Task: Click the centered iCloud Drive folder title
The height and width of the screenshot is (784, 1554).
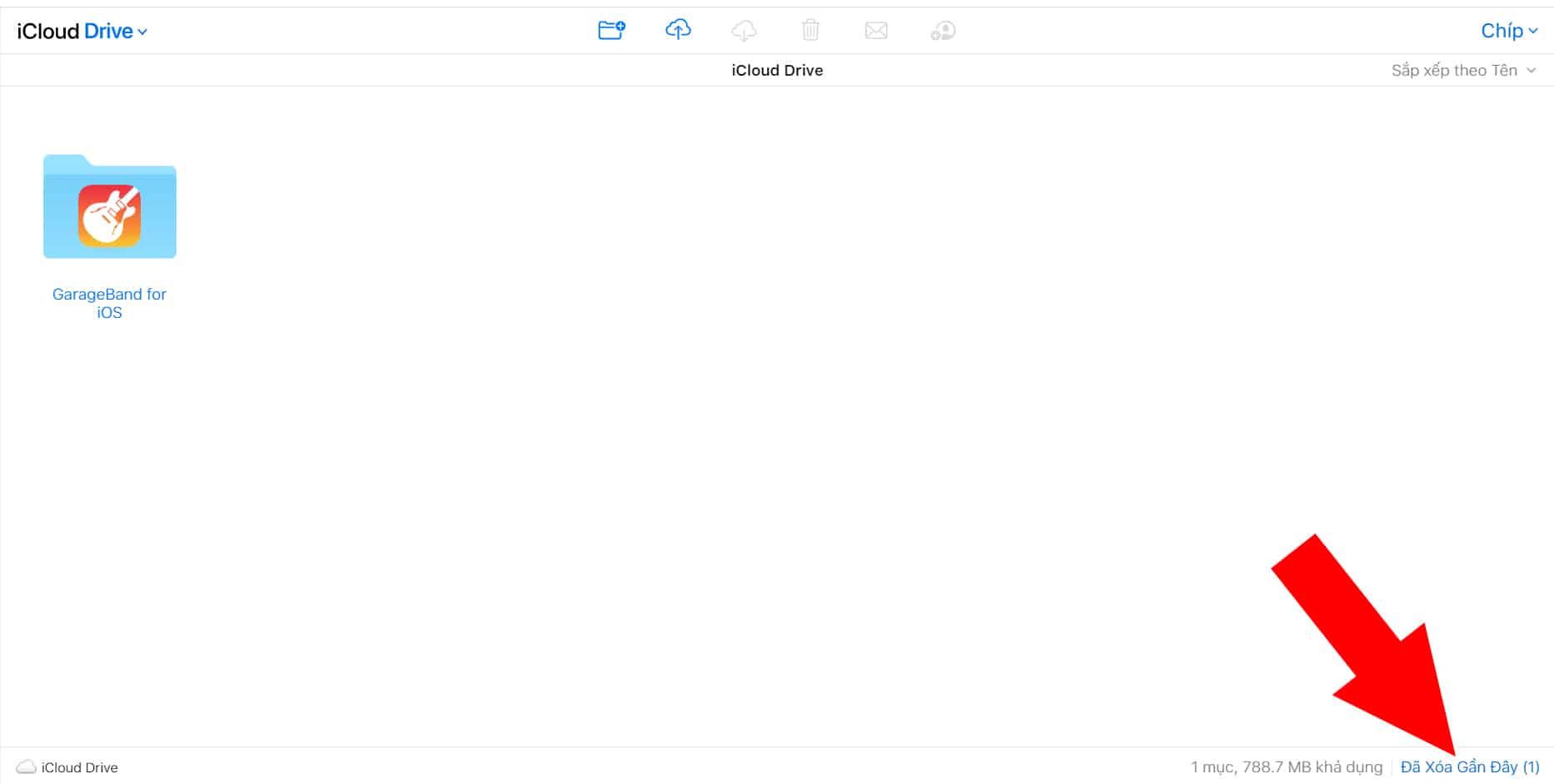Action: pyautogui.click(x=777, y=71)
